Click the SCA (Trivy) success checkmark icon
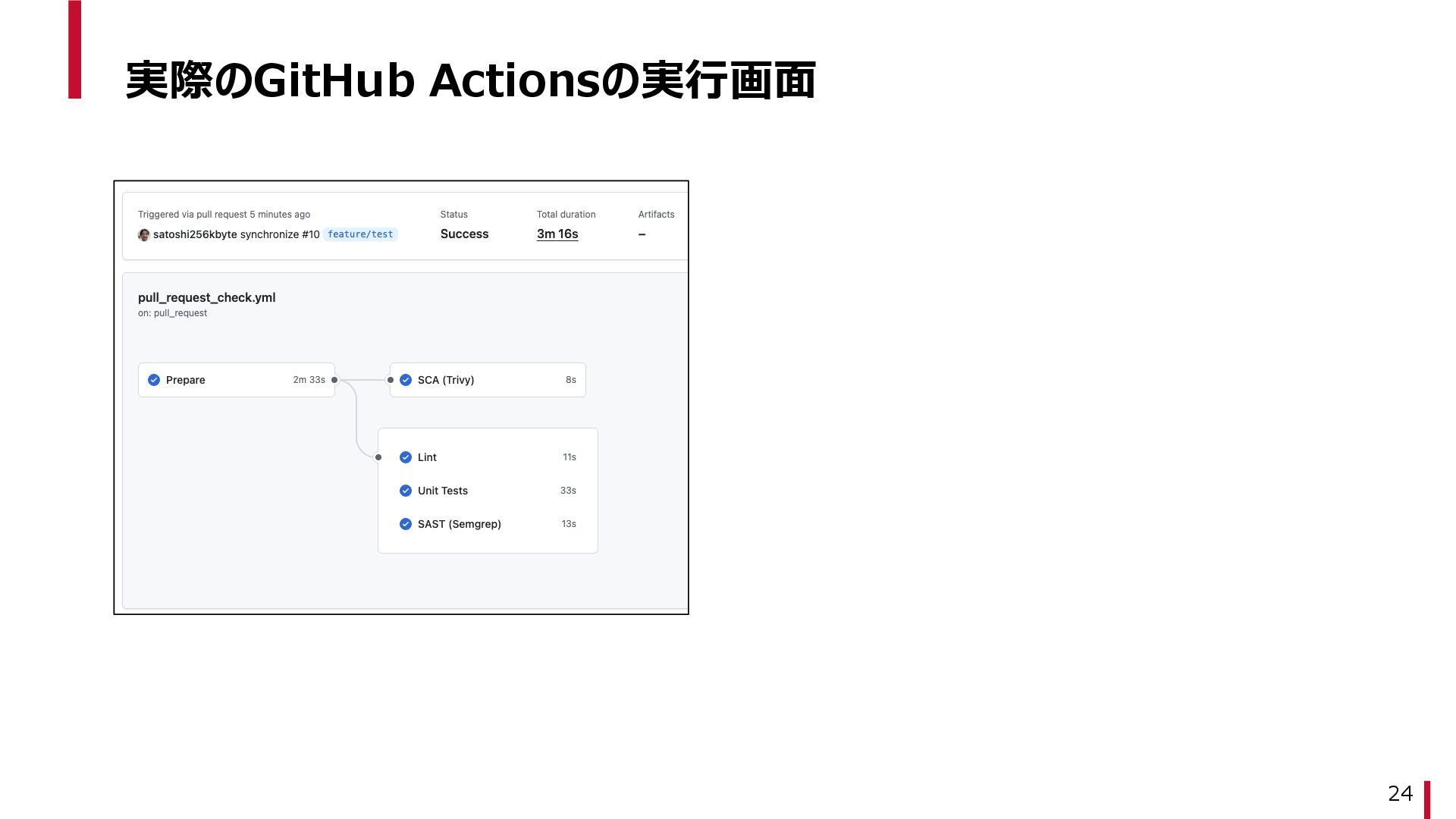 406,380
